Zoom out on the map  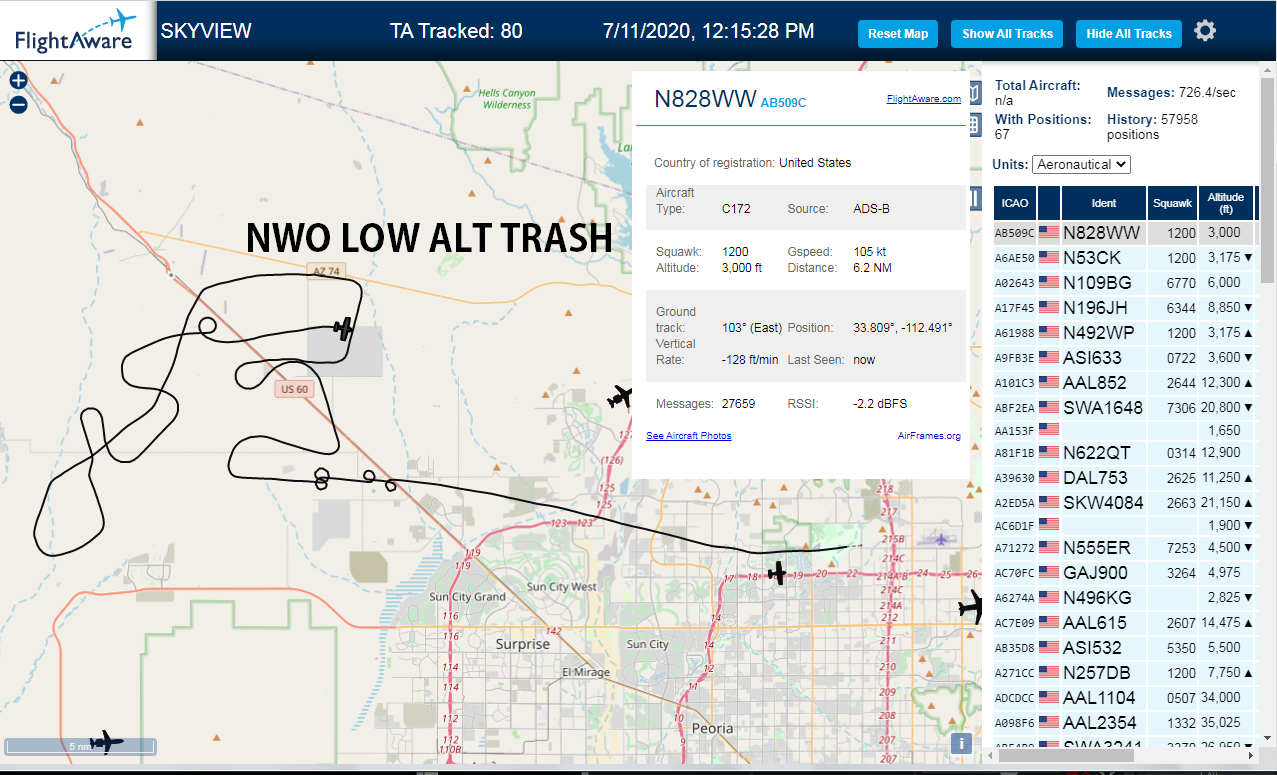(x=18, y=104)
